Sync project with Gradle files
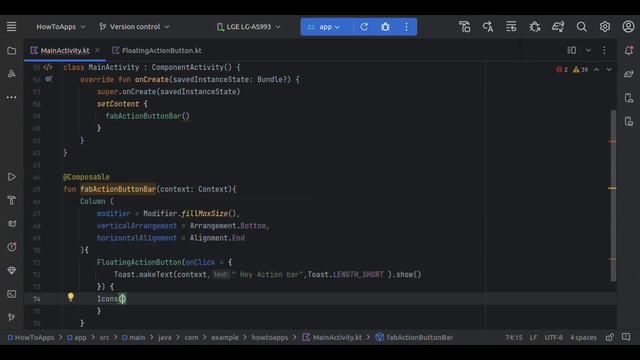The width and height of the screenshot is (640, 360). pos(558,27)
